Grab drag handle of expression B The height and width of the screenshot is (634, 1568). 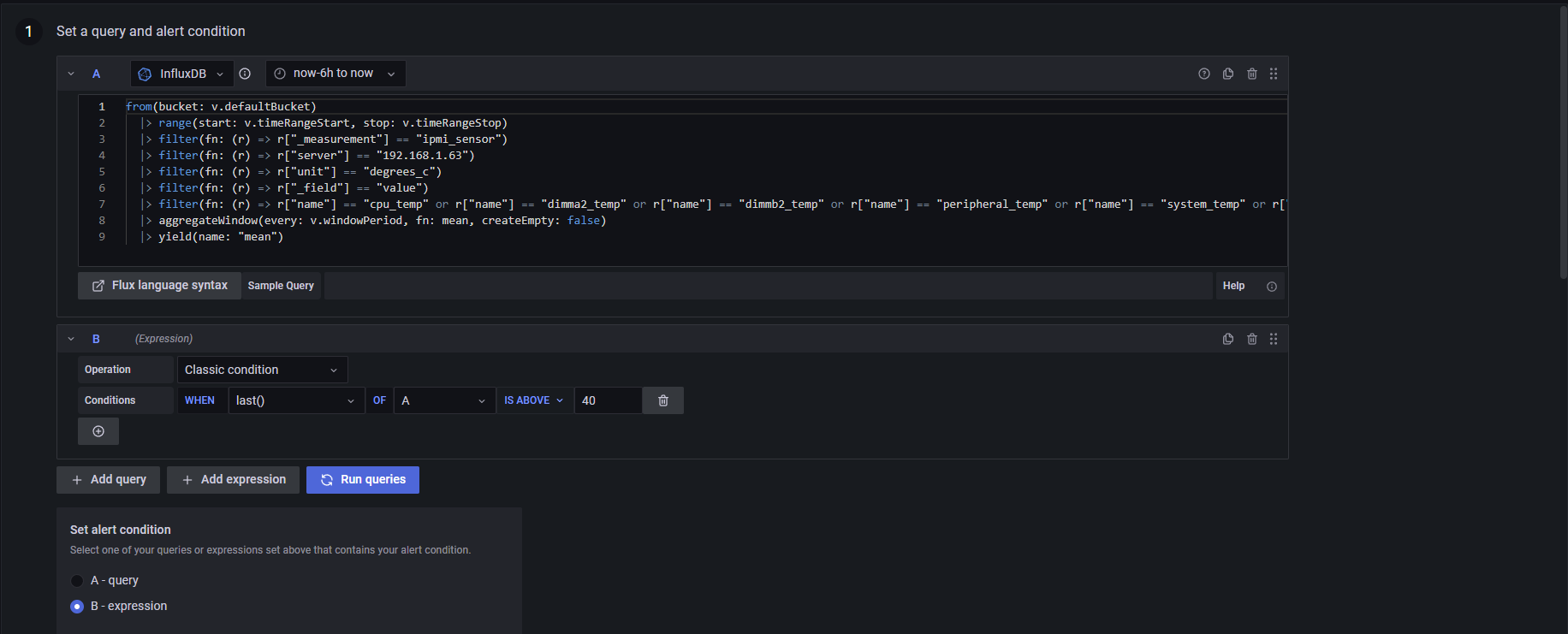click(1274, 339)
